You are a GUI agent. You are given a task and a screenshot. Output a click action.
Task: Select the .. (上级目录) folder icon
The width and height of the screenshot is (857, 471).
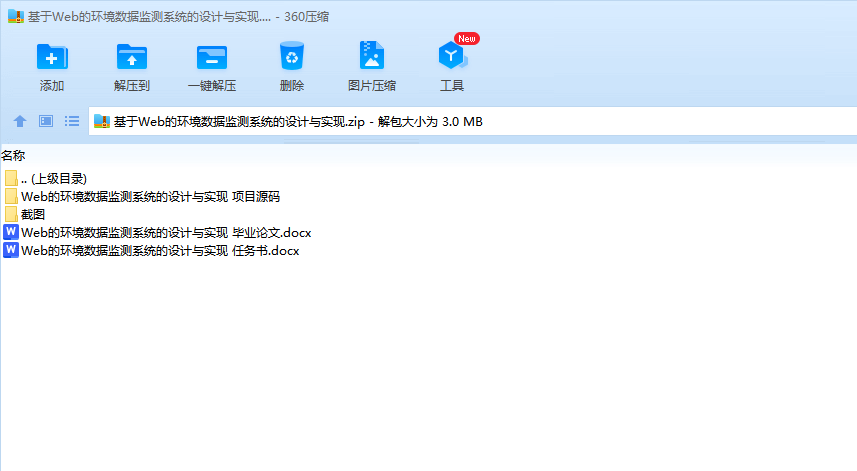point(11,178)
